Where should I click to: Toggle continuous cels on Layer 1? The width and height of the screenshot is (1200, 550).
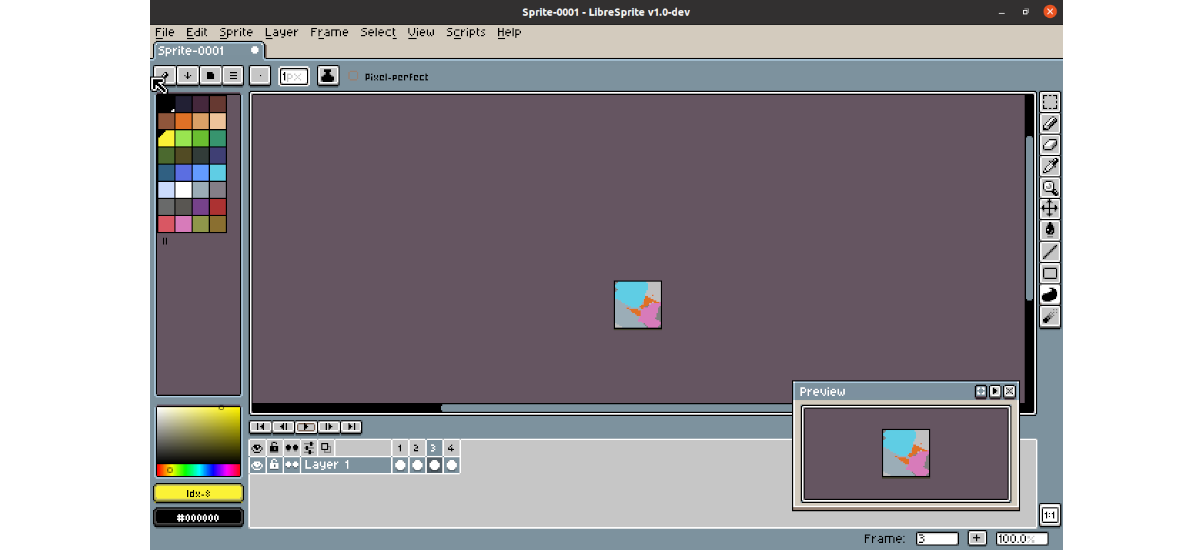291,465
